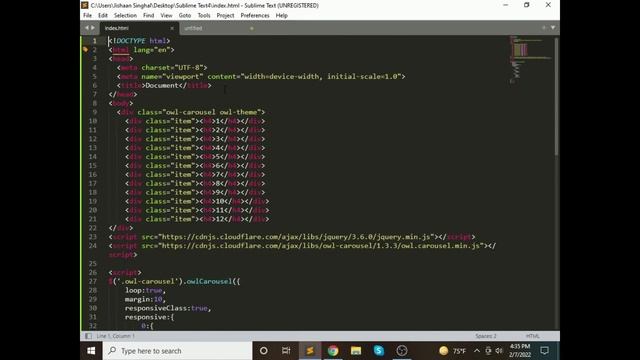Viewport: 640px width, 360px height.
Task: Click the volume speaker icon
Action: coord(499,351)
